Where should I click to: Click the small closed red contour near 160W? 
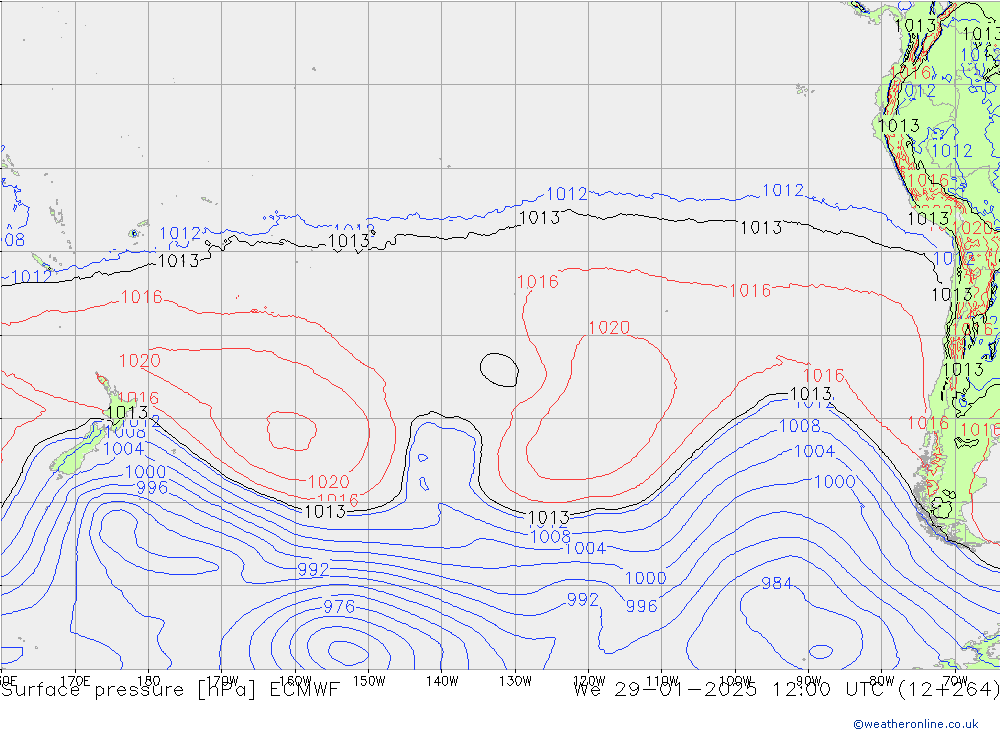[x=291, y=430]
